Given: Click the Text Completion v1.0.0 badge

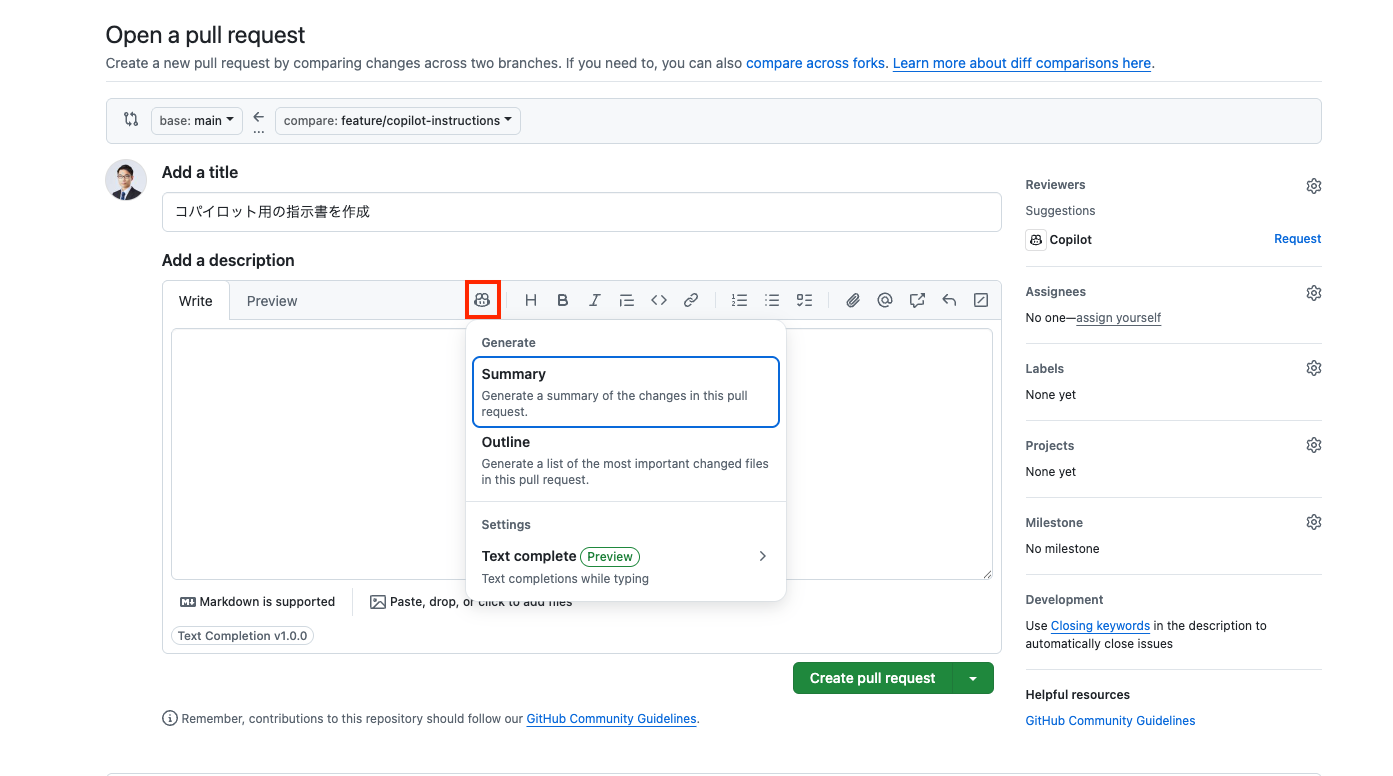Looking at the screenshot, I should (242, 636).
